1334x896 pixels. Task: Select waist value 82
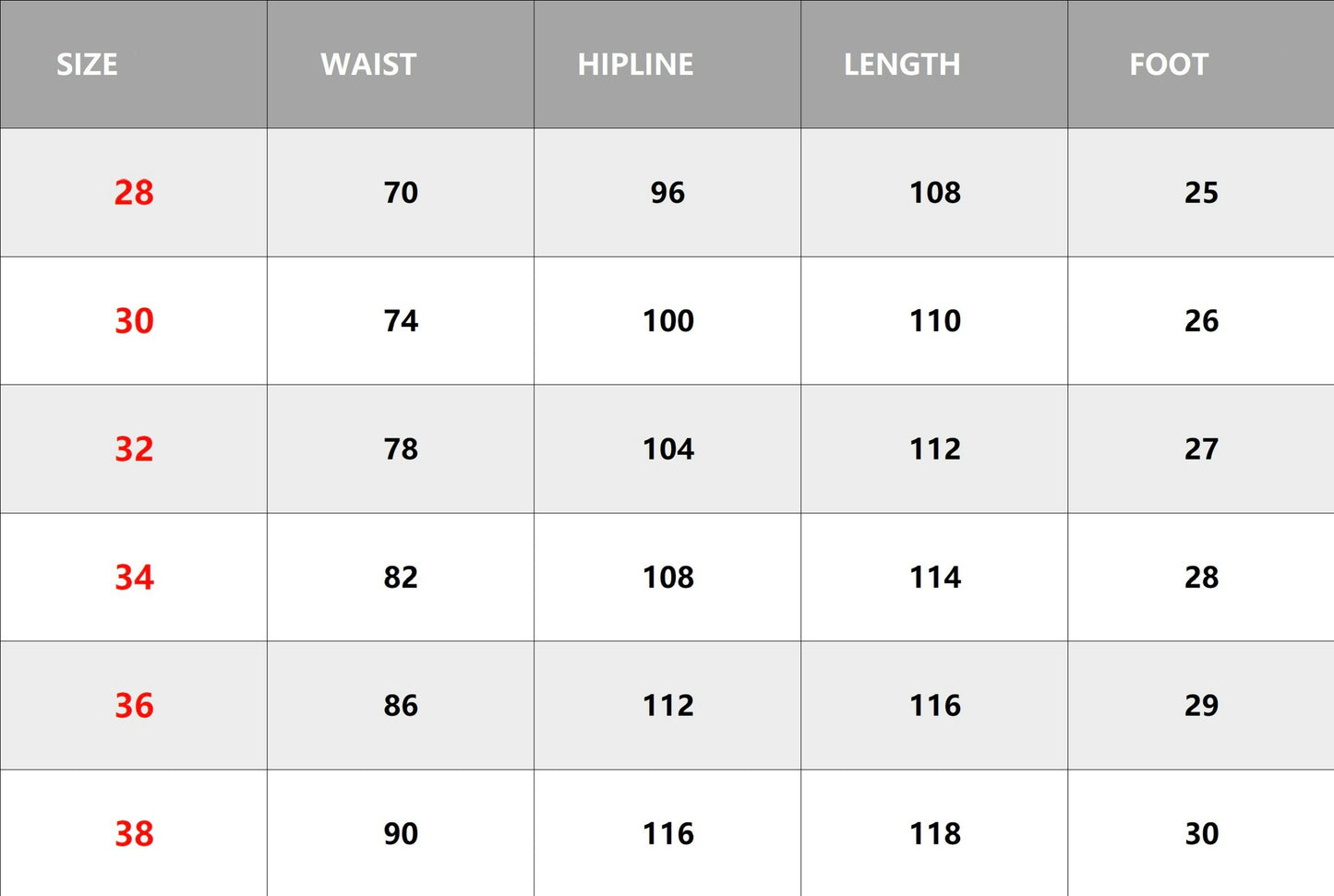pyautogui.click(x=401, y=578)
